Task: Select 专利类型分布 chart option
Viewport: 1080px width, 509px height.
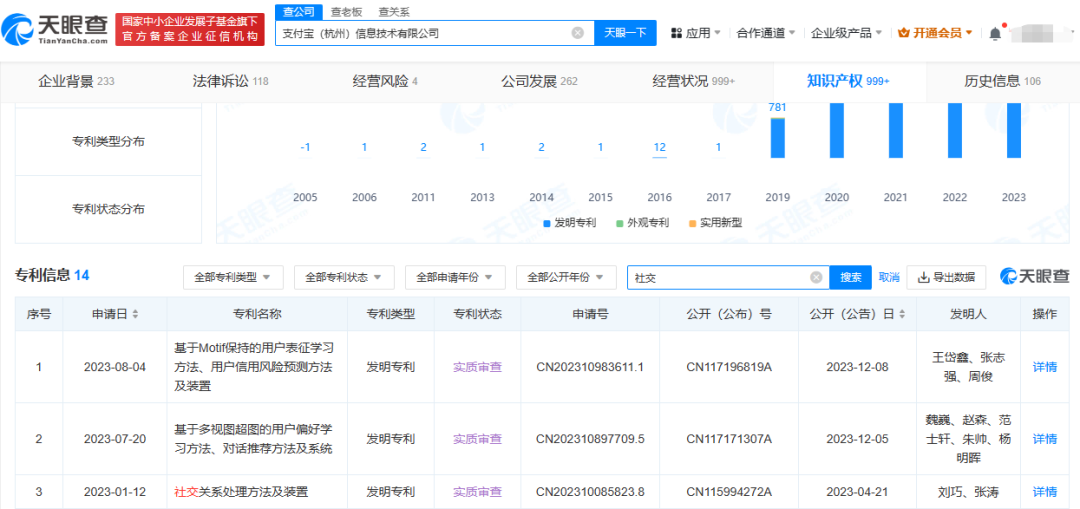Action: point(108,142)
